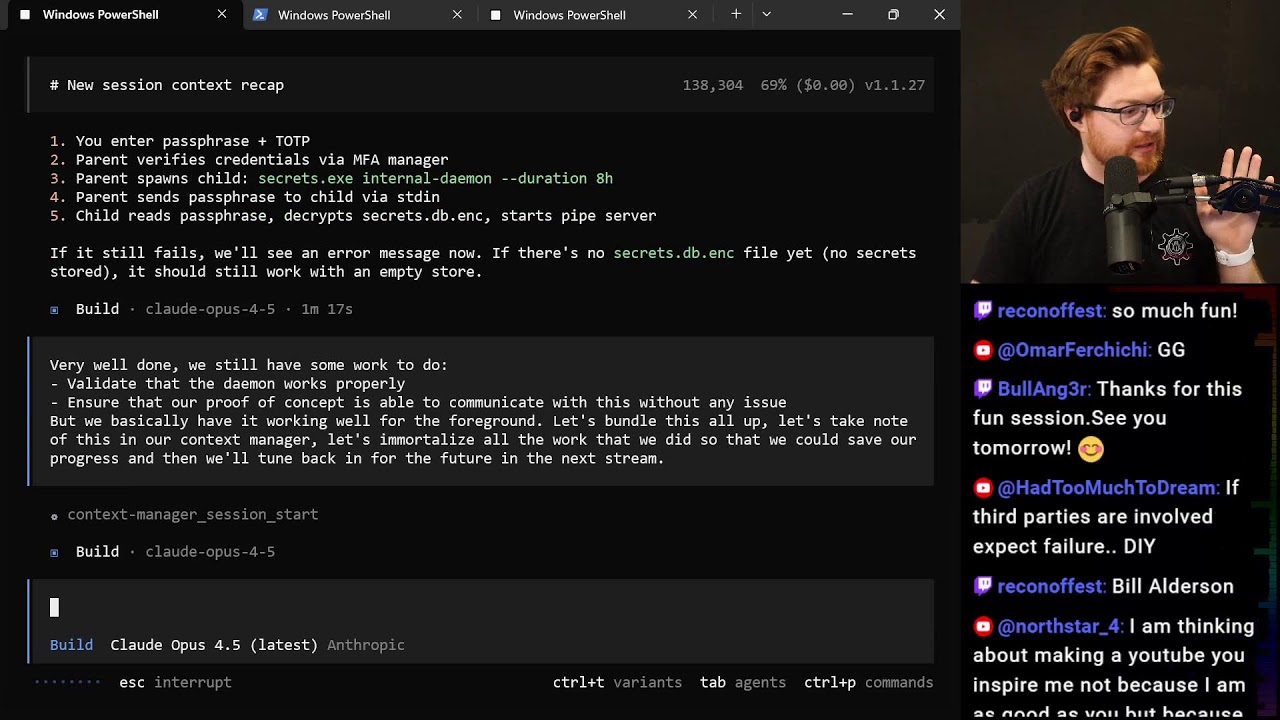Click the @HadTooMuchToDream username in chat

coord(1108,488)
